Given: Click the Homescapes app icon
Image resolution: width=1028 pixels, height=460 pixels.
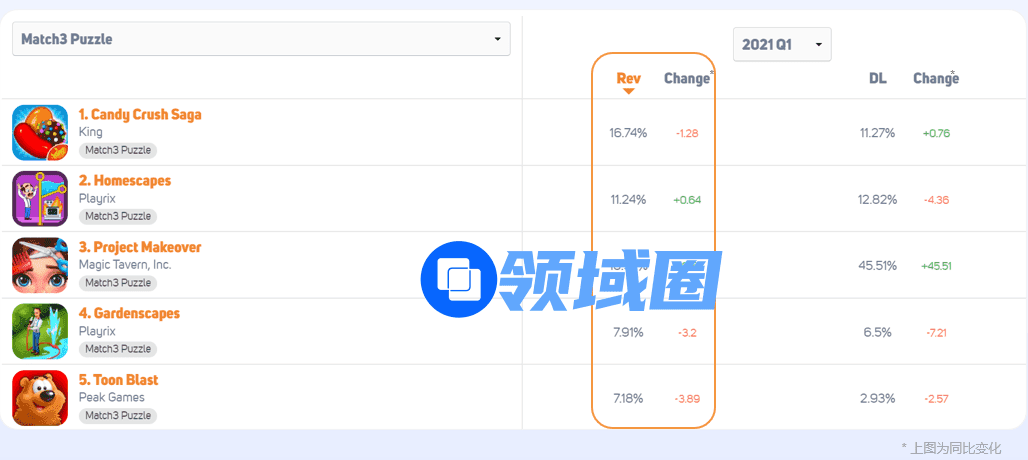Looking at the screenshot, I should [x=40, y=199].
